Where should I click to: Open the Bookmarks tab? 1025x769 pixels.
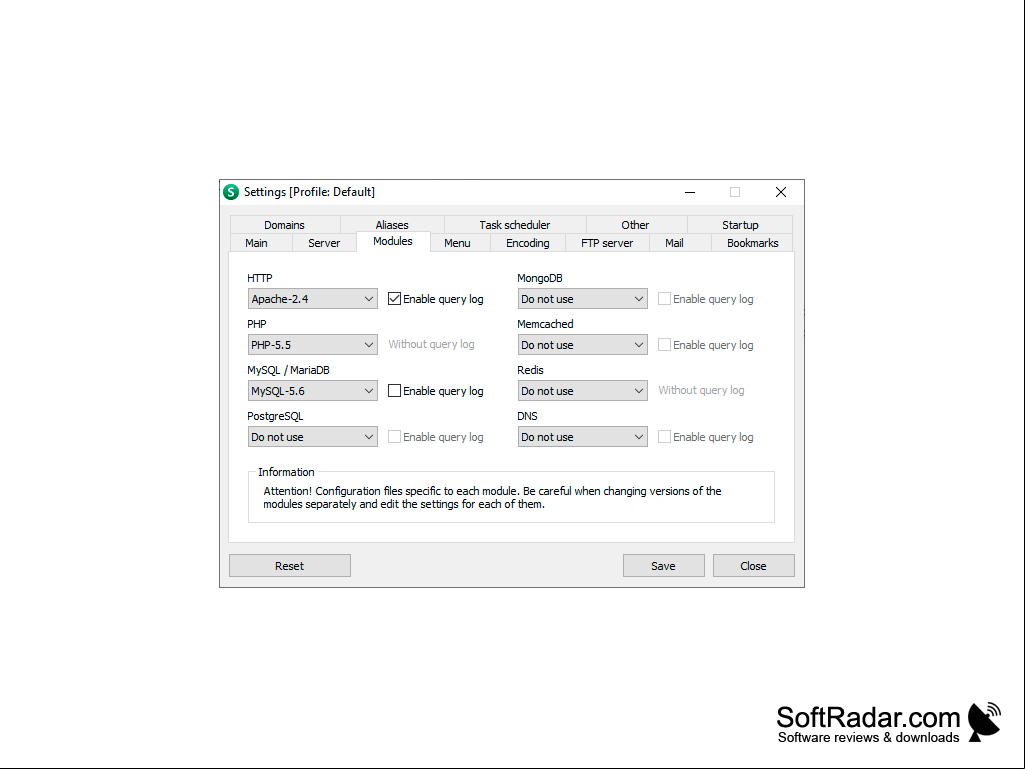pos(752,243)
